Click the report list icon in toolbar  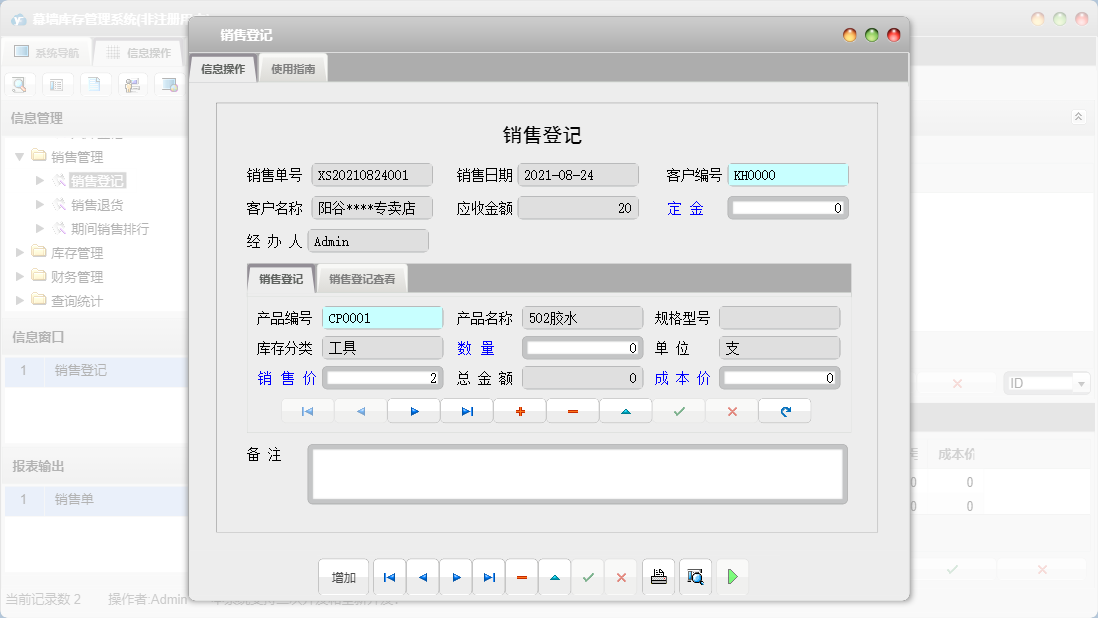point(57,84)
